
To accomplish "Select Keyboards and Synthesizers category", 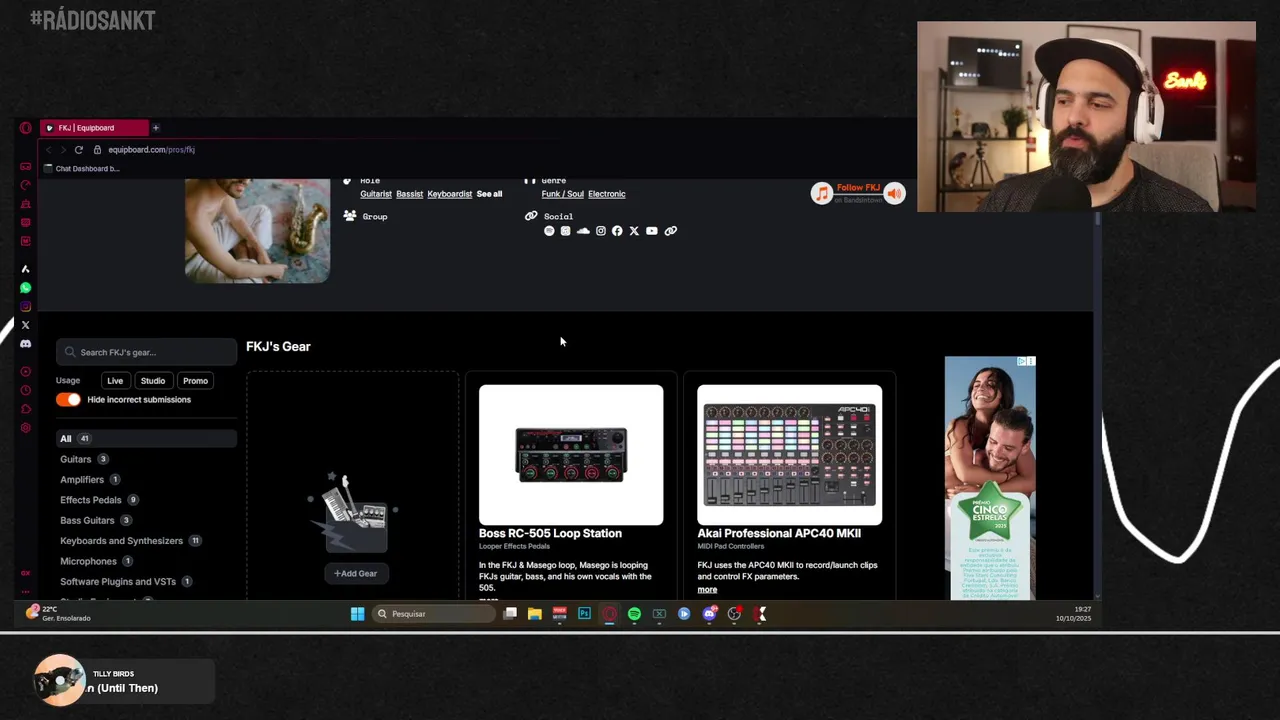I will click(121, 541).
